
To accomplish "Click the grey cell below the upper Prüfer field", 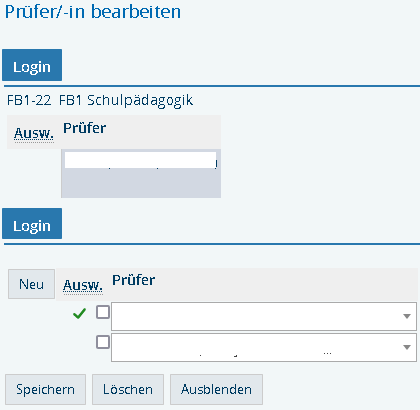I will pos(141,183).
